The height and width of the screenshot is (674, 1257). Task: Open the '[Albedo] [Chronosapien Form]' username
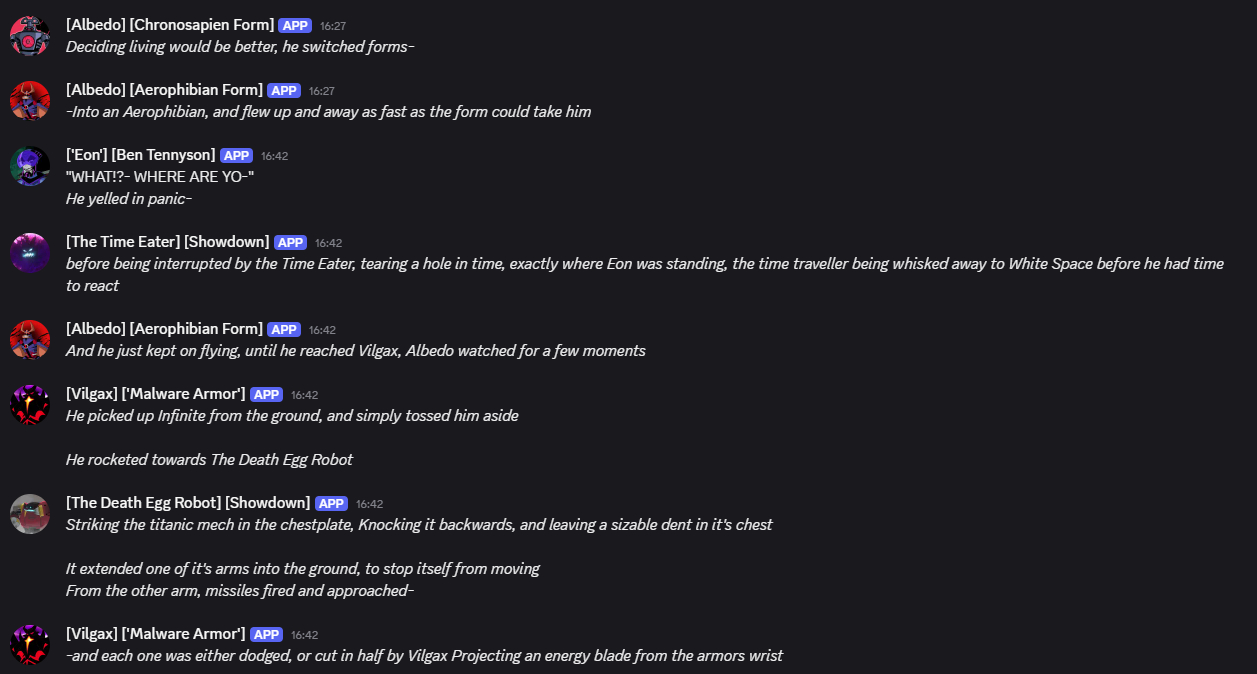click(169, 25)
